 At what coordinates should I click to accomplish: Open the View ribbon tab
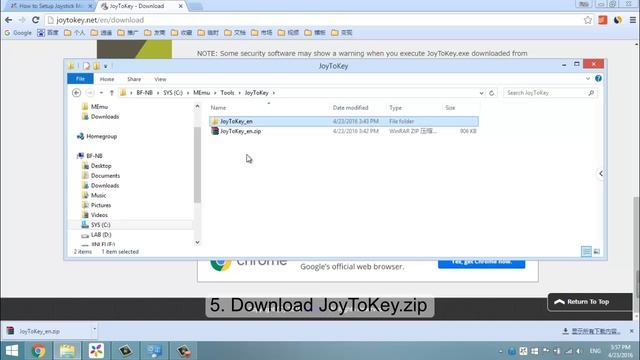click(x=160, y=79)
